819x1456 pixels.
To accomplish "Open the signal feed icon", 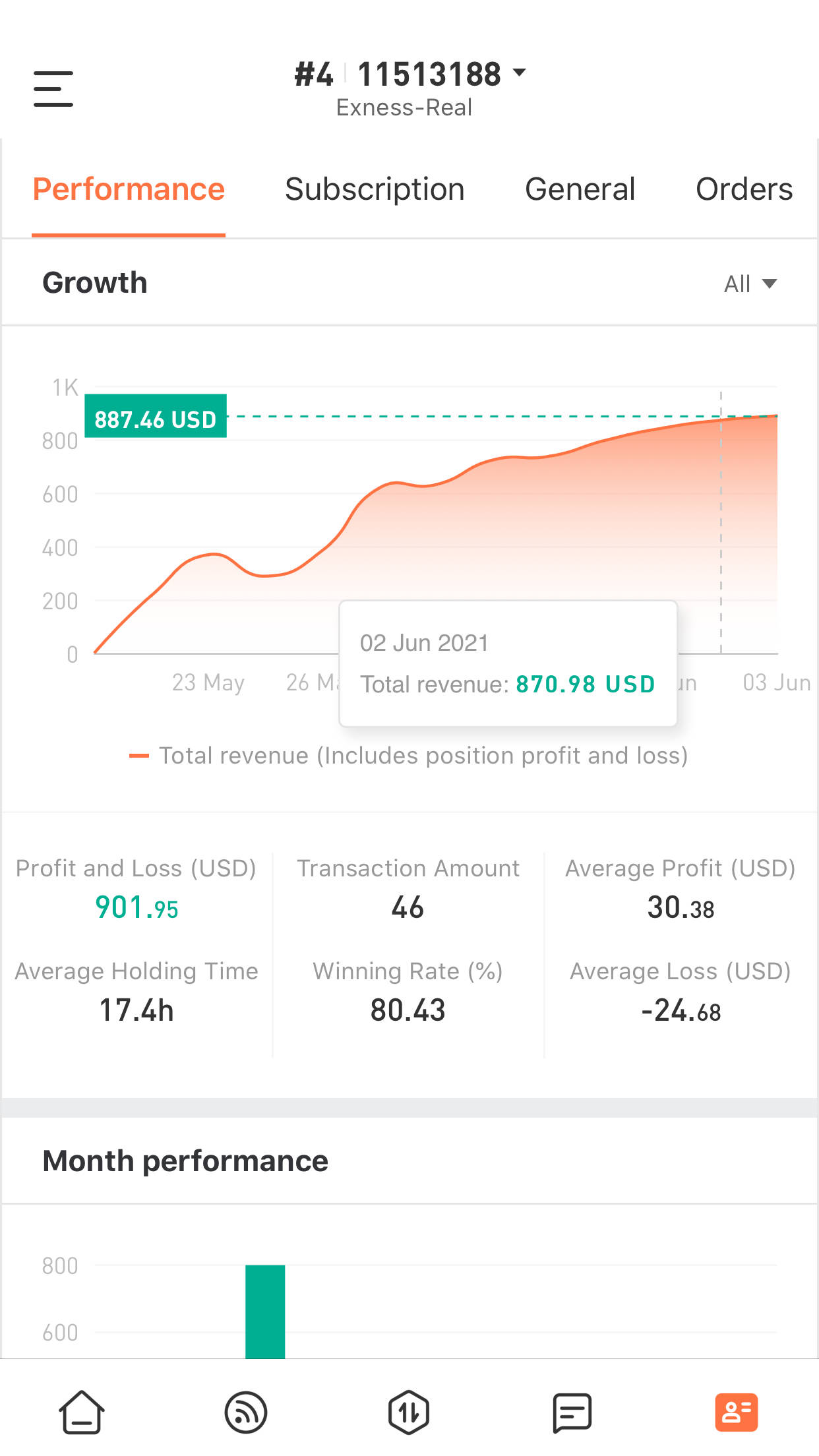I will pyautogui.click(x=245, y=1412).
